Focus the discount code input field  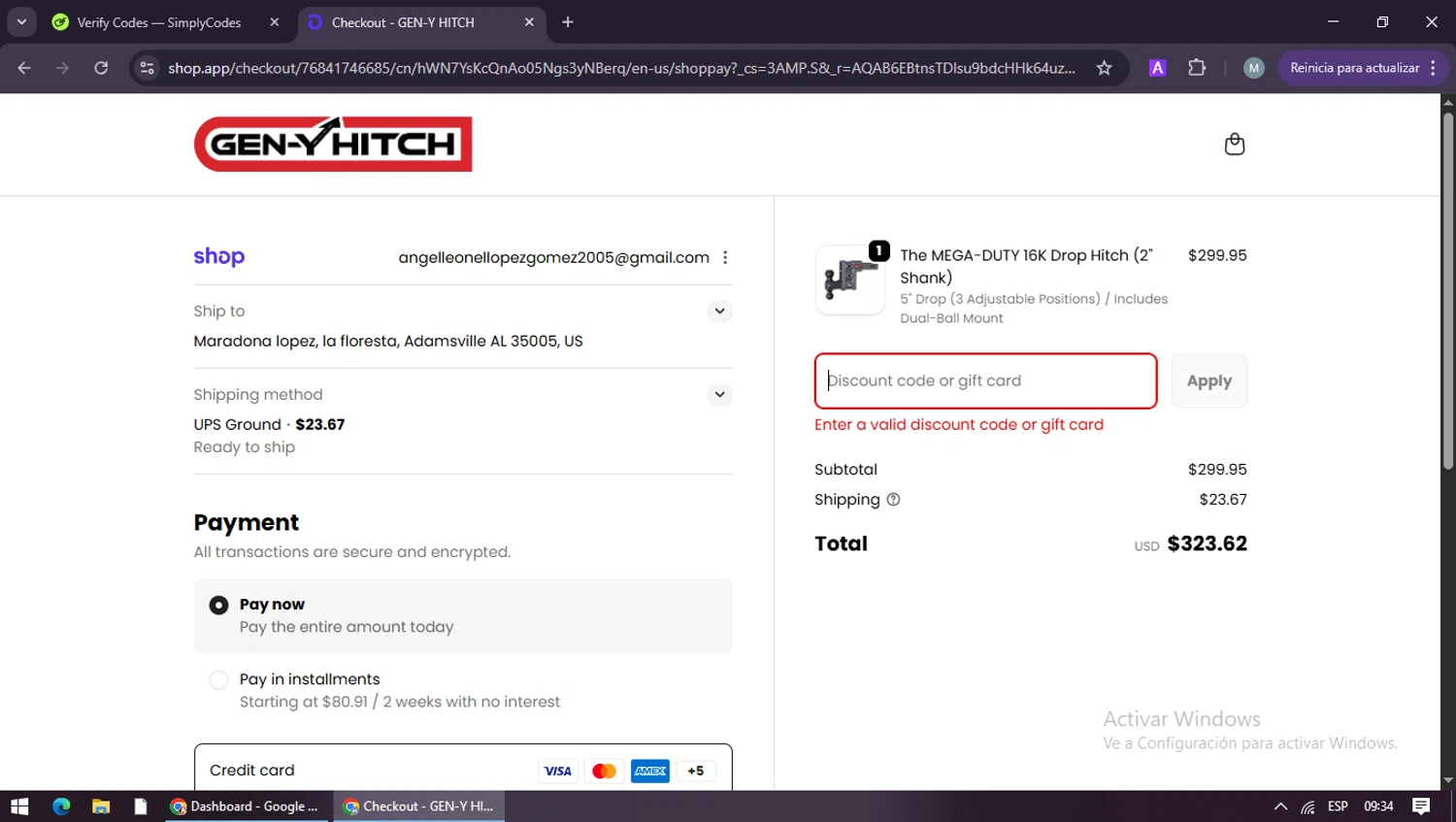(x=986, y=380)
